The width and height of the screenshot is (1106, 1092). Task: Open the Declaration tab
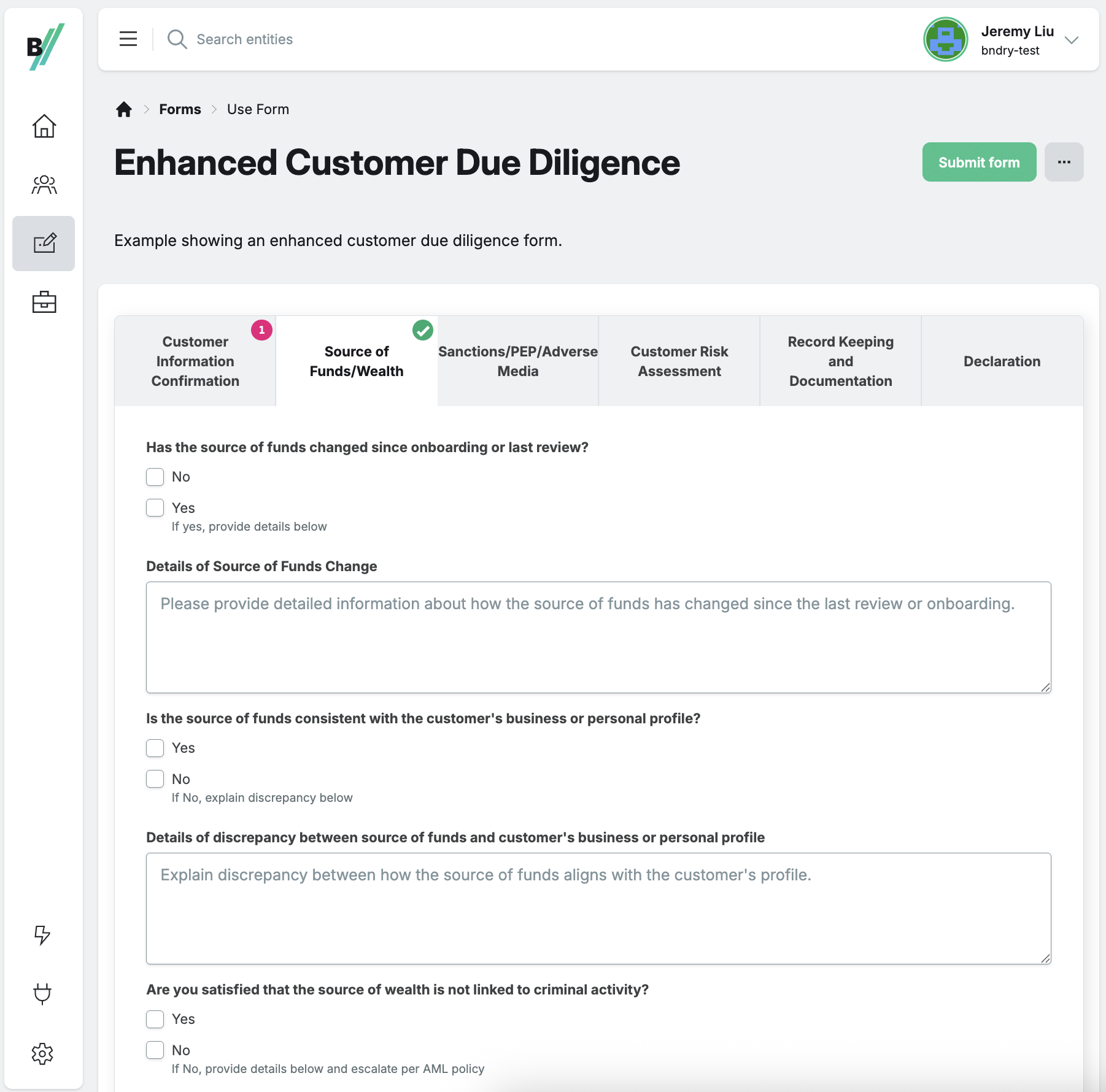(1002, 361)
